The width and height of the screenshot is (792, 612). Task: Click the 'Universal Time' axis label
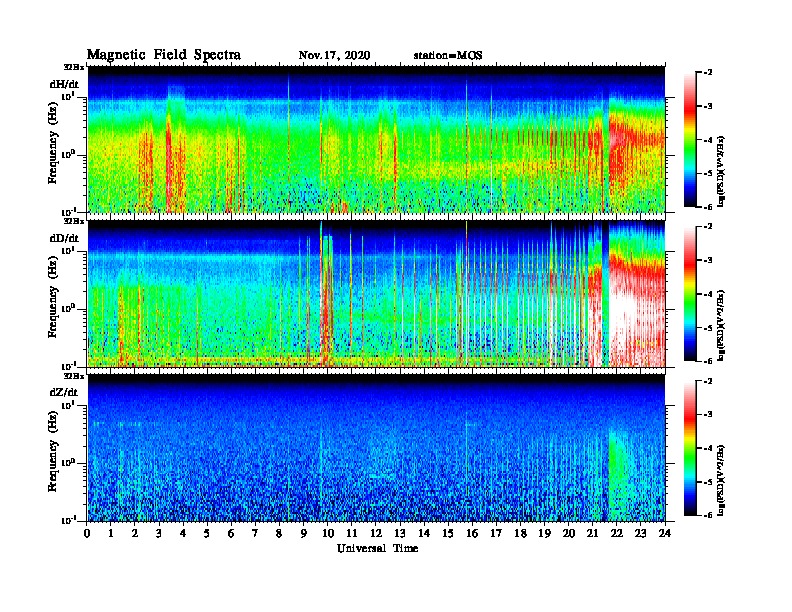tap(377, 548)
